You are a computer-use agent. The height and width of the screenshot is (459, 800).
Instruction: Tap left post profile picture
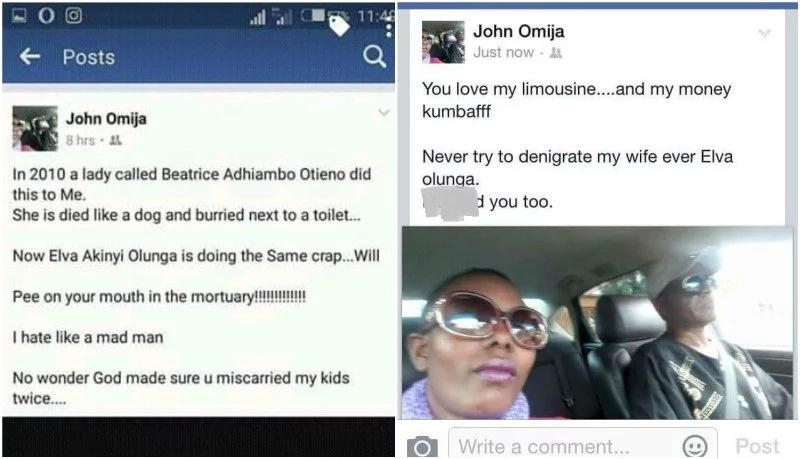tap(35, 129)
